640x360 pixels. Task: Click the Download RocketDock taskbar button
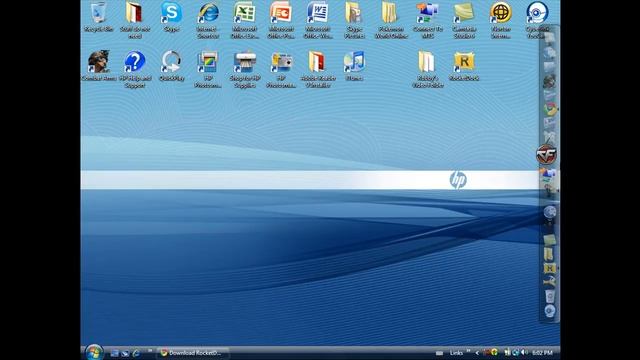click(192, 353)
